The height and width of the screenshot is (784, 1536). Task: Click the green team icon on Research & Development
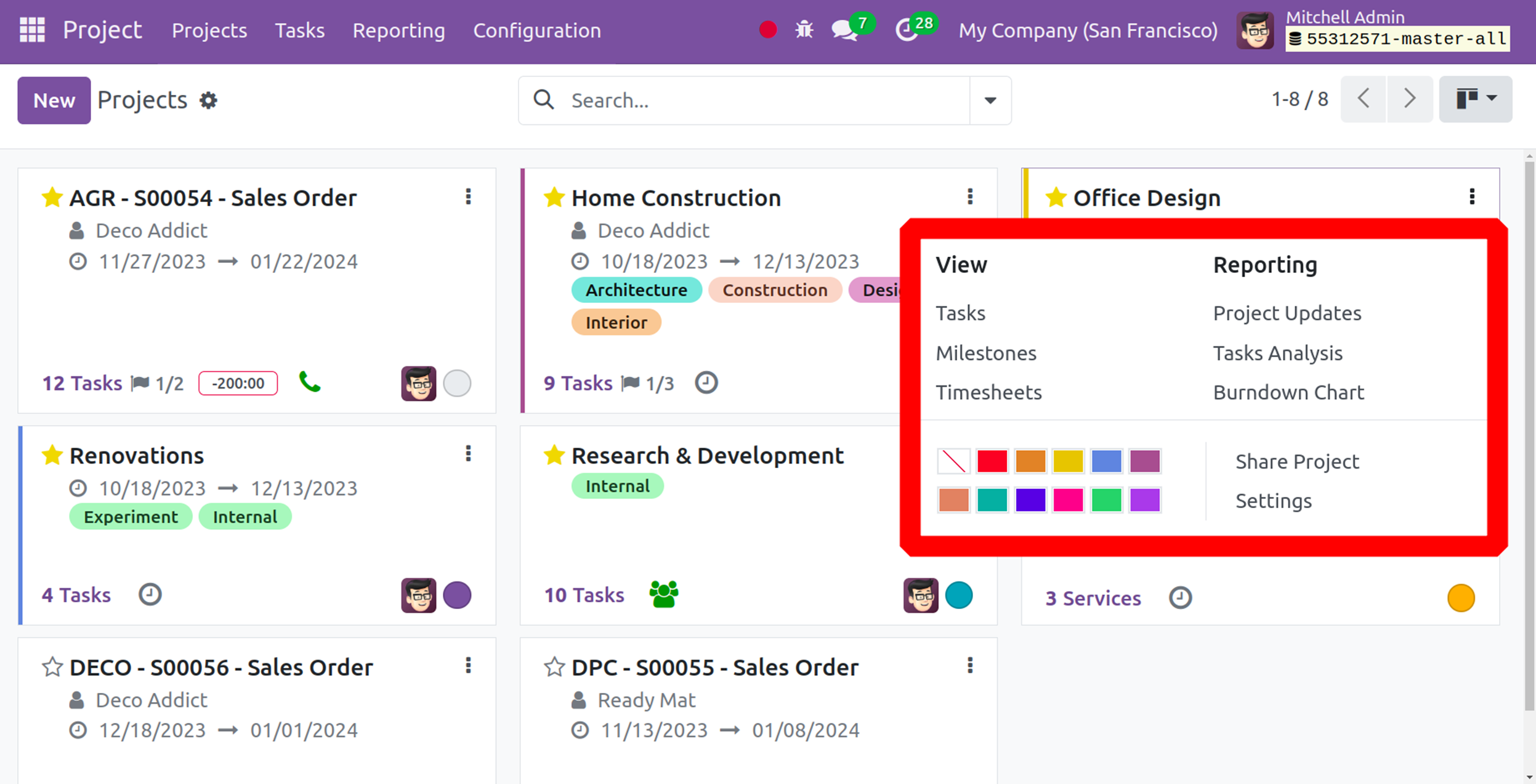pyautogui.click(x=663, y=594)
